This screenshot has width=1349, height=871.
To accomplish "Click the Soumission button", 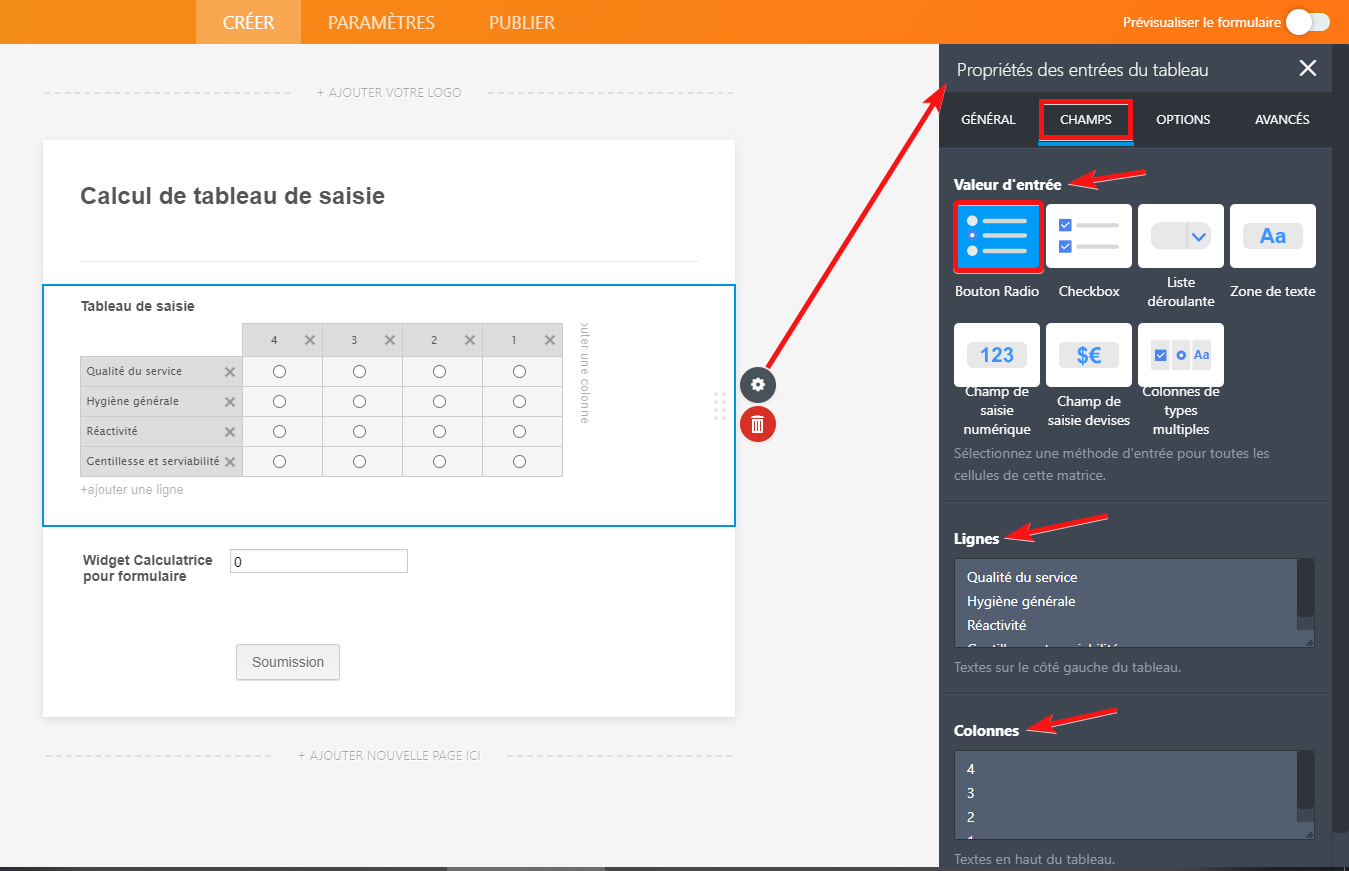I will [x=288, y=662].
